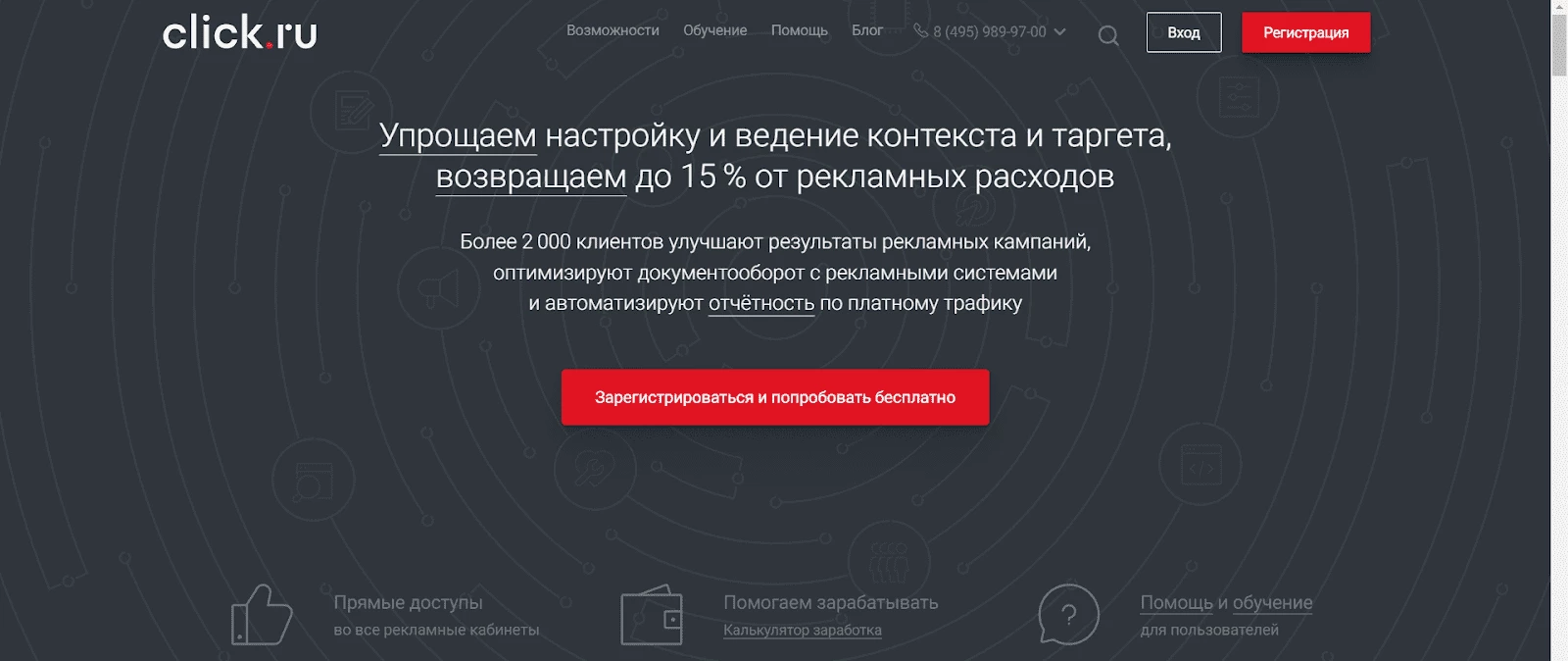The height and width of the screenshot is (661, 1568).
Task: Click the отчётность link in subtitle
Action: 761,303
